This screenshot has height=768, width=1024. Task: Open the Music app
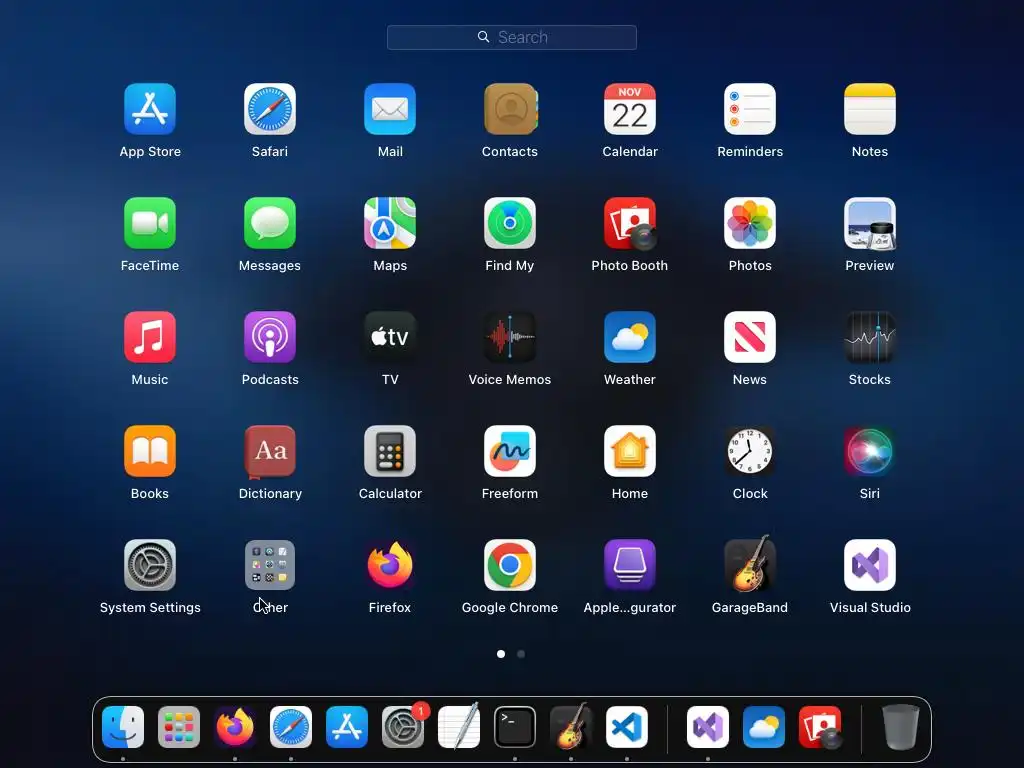(x=150, y=337)
